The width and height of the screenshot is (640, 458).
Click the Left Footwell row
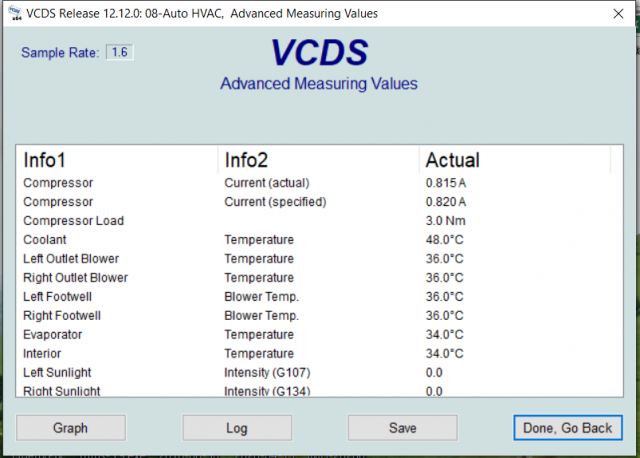(61, 297)
